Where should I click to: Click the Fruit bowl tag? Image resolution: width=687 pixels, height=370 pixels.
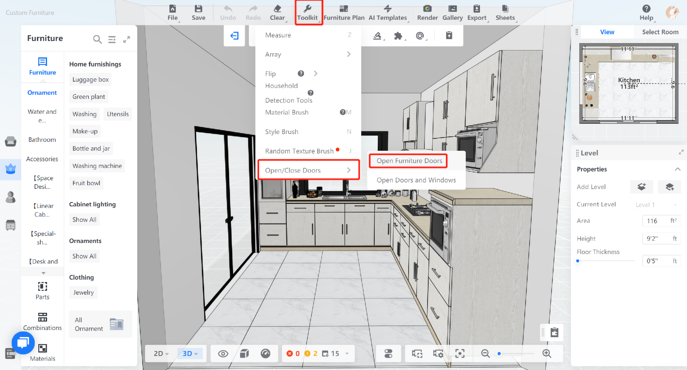coord(86,183)
